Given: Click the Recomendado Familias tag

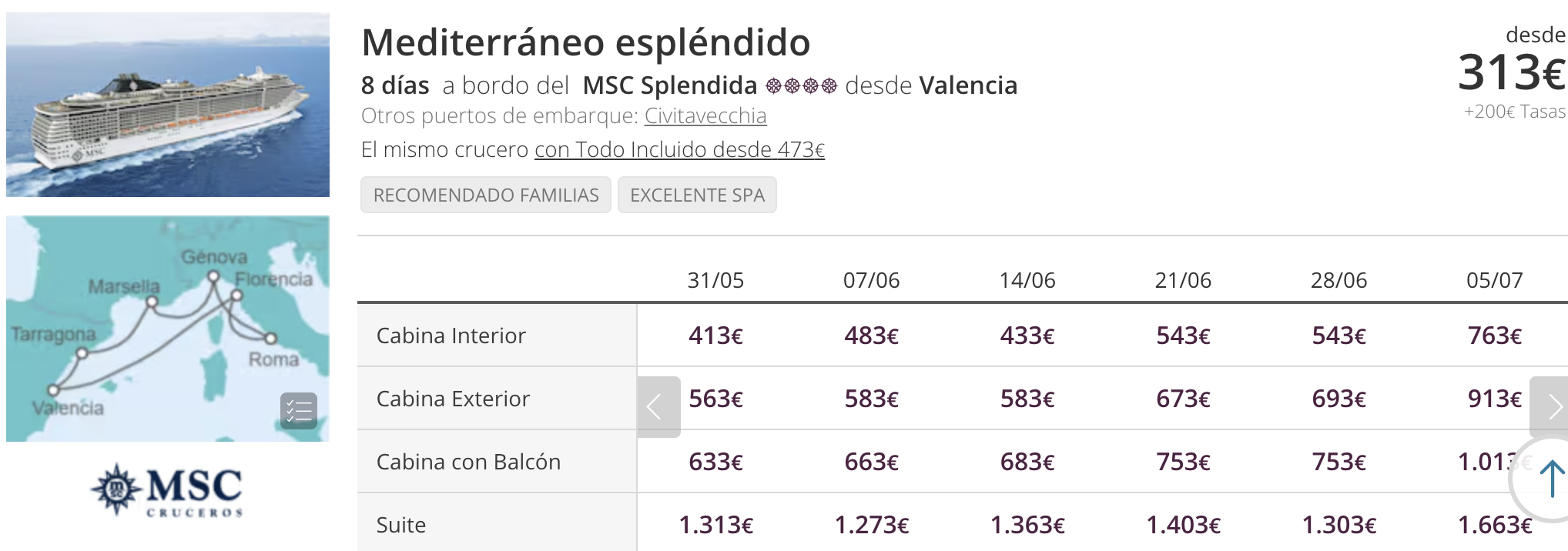Looking at the screenshot, I should point(486,195).
